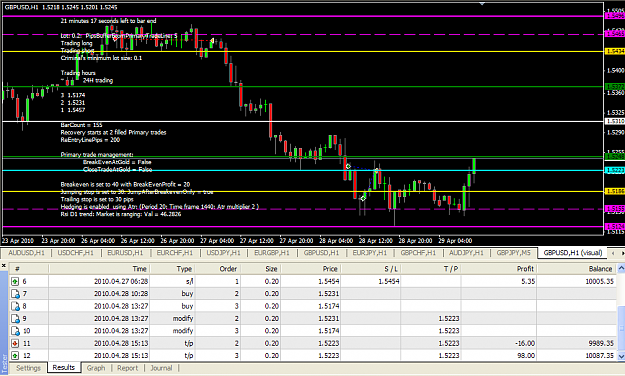The image size is (625, 376).
Task: Click the buy order icon in row 7
Action: pyautogui.click(x=15, y=294)
